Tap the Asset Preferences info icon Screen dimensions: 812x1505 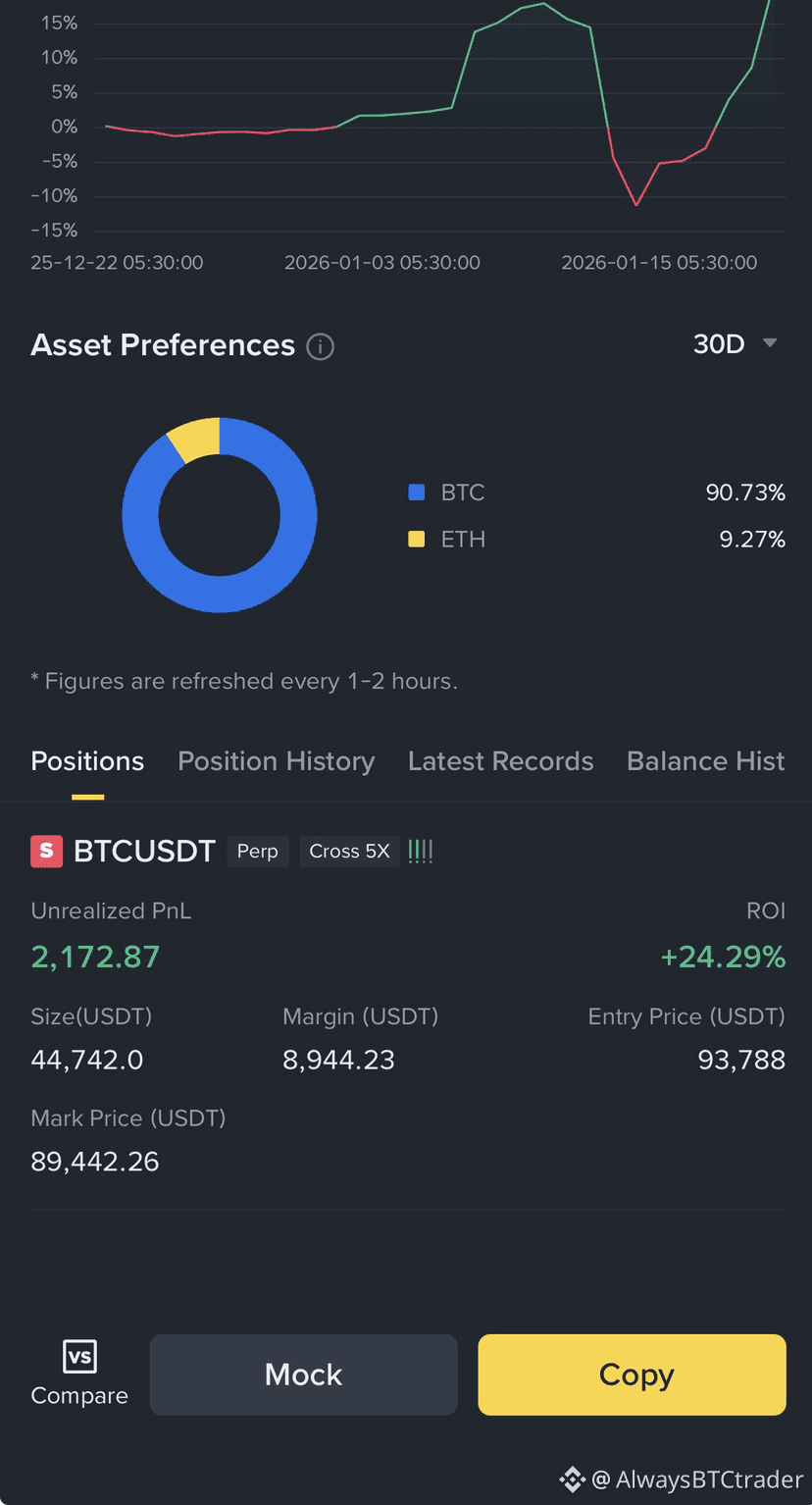[320, 346]
